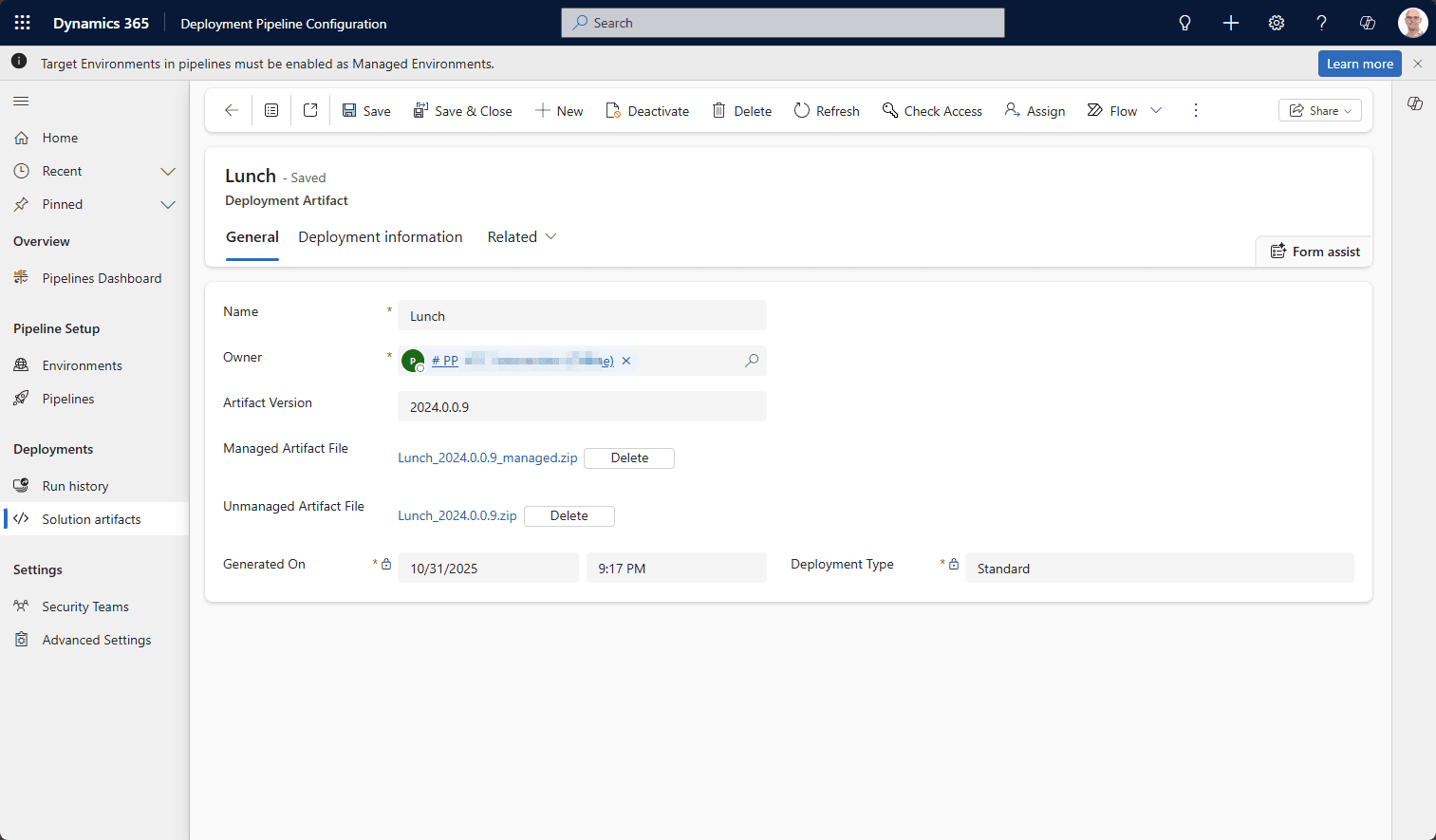1436x840 pixels.
Task: Open the more commands overflow menu
Action: pos(1196,111)
